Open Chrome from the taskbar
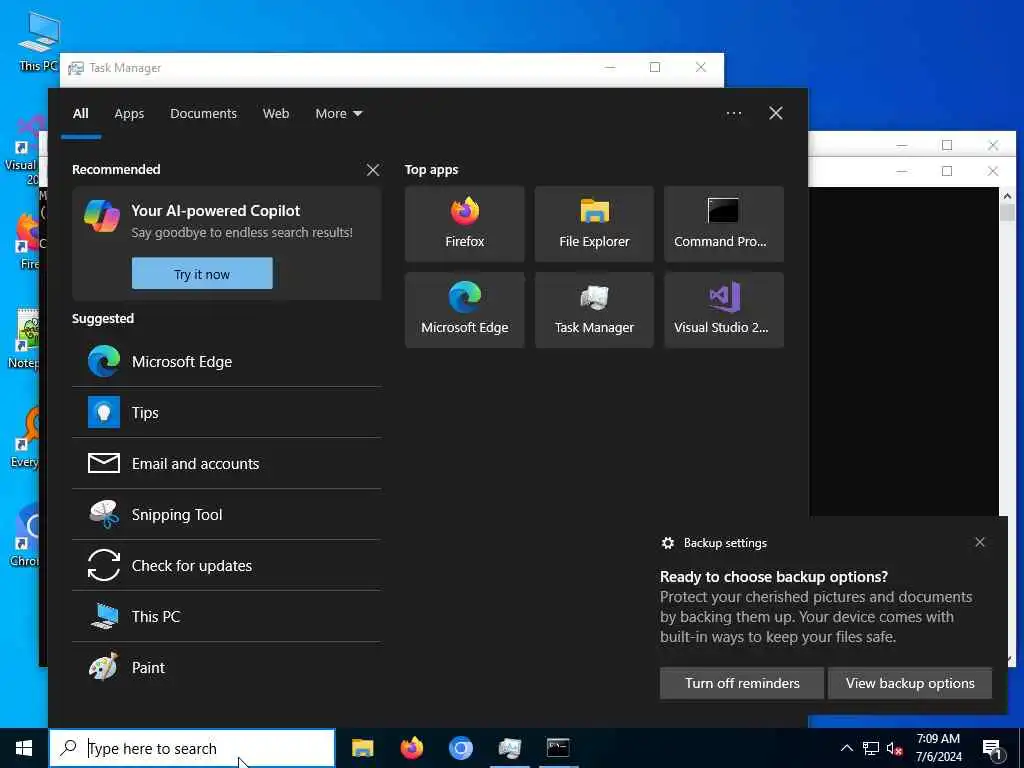Screen dimensions: 1024x768 coord(460,748)
